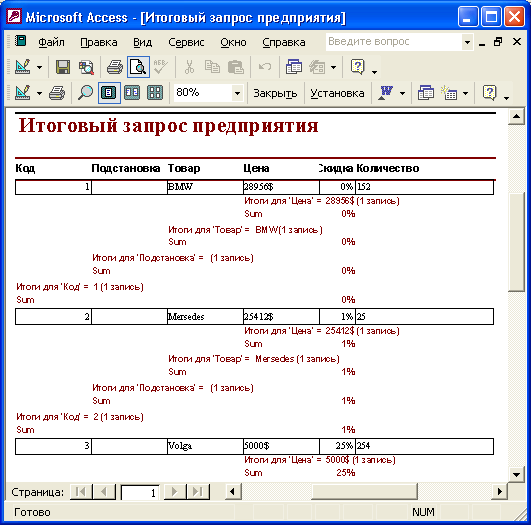Open the Вид menu
The height and width of the screenshot is (525, 531).
[x=142, y=42]
